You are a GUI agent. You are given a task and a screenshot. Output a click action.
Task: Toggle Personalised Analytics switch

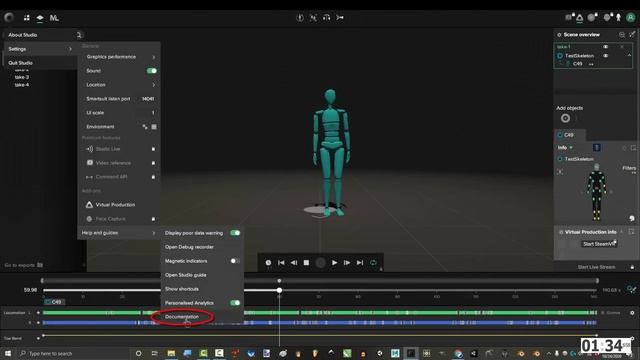(x=235, y=303)
